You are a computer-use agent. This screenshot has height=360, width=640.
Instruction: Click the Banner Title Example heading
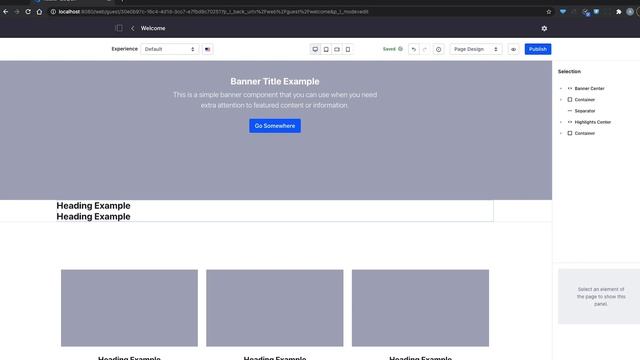(x=275, y=81)
